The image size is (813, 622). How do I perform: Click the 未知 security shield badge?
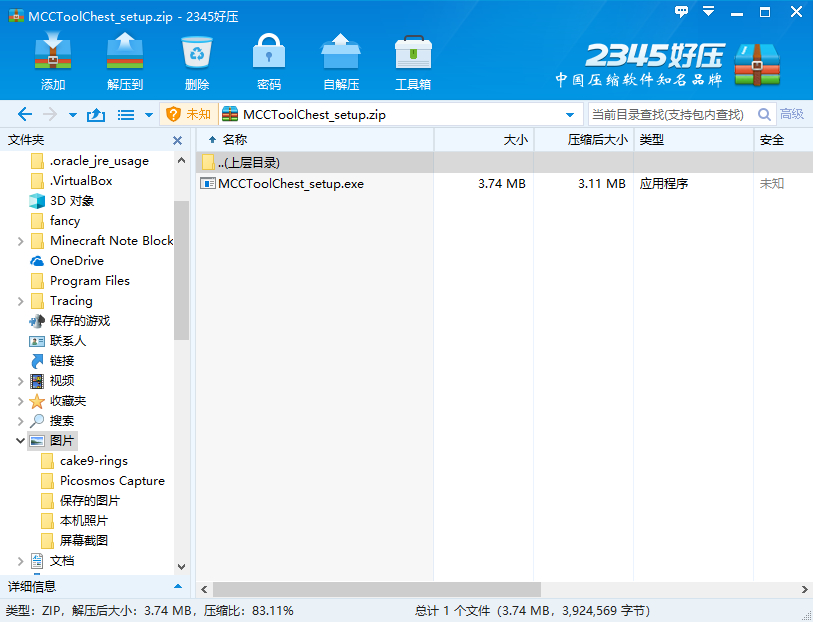coord(189,115)
